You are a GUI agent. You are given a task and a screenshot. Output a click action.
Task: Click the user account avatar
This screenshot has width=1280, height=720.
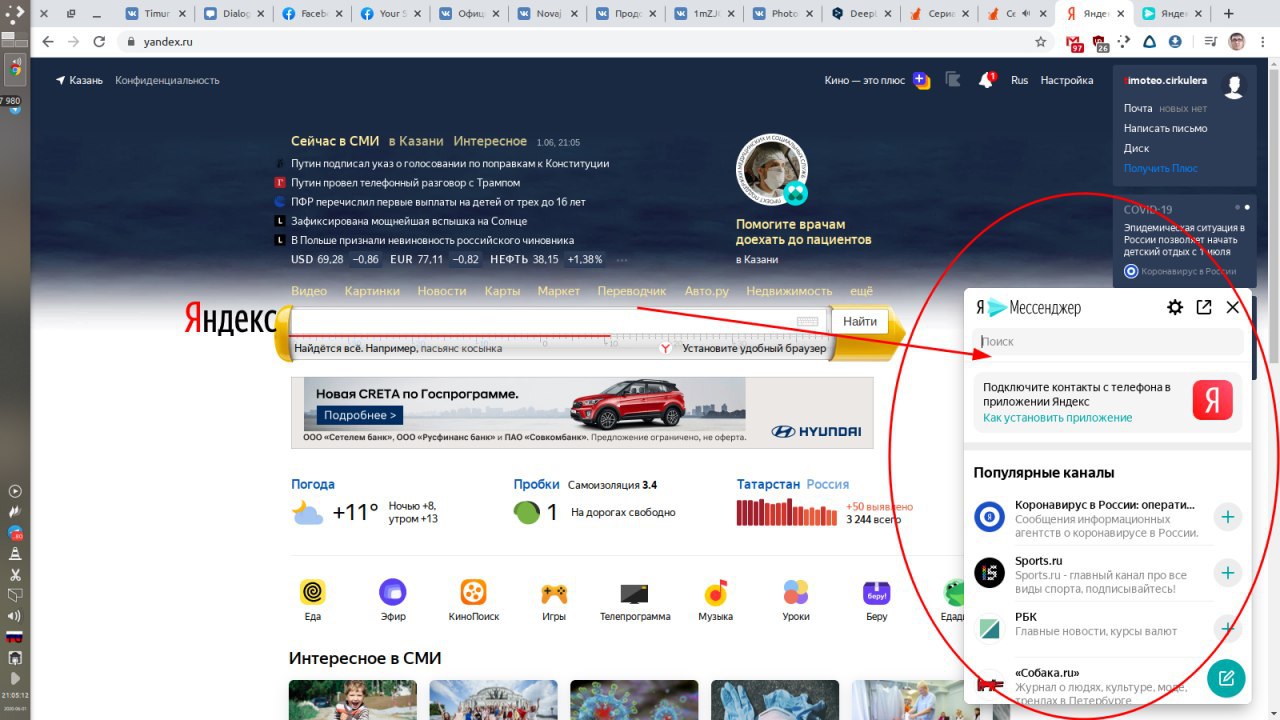1234,86
